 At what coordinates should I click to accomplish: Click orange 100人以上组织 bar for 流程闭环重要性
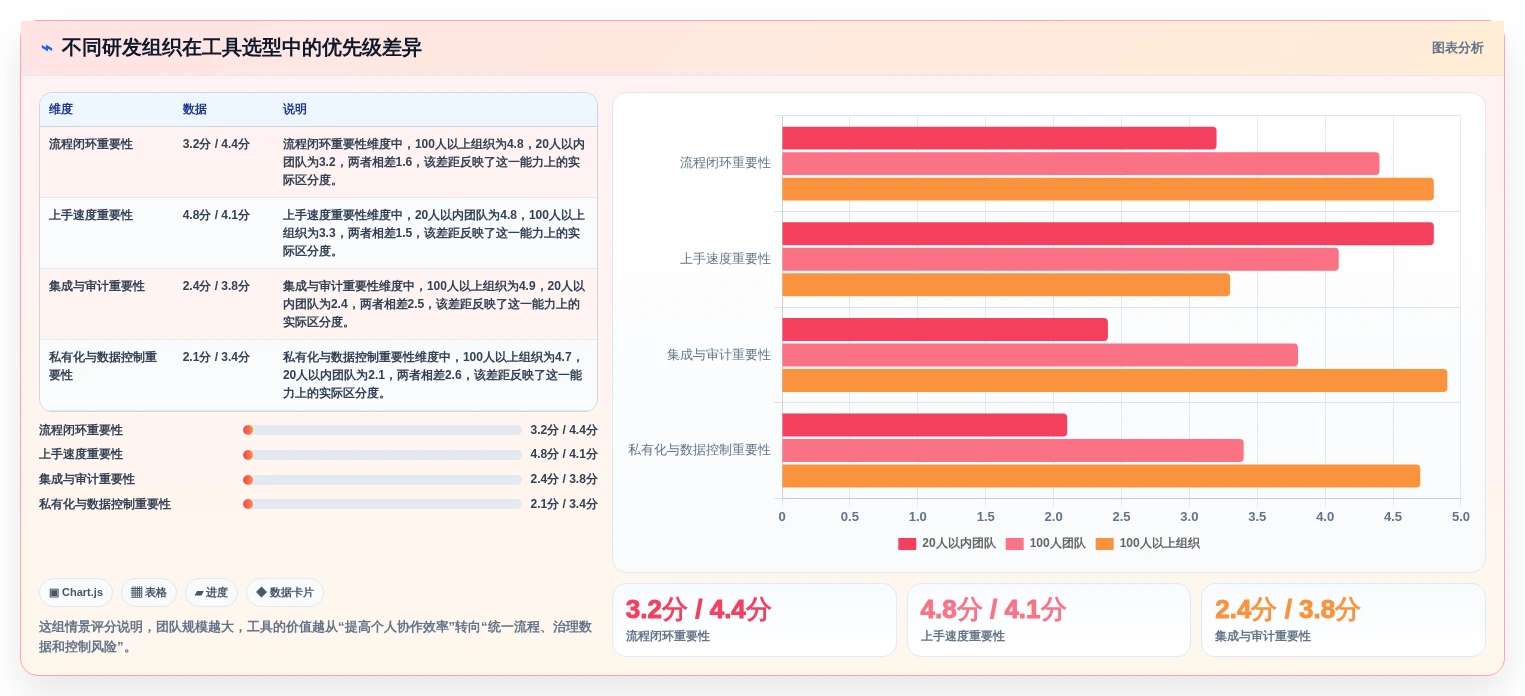tap(1108, 189)
